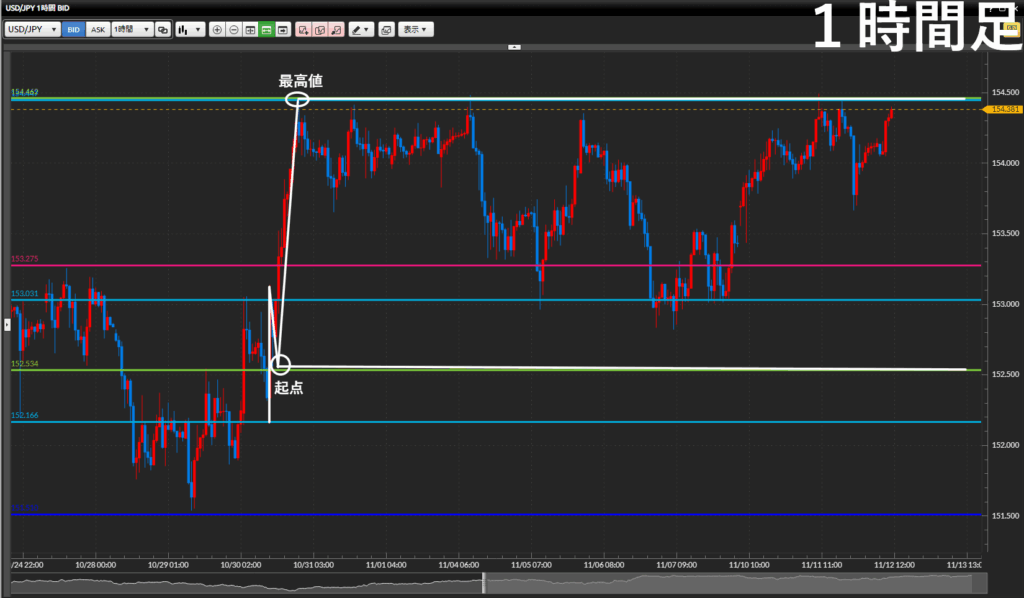Click the left-edge panel expand arrow
The image size is (1024, 598).
point(7,324)
